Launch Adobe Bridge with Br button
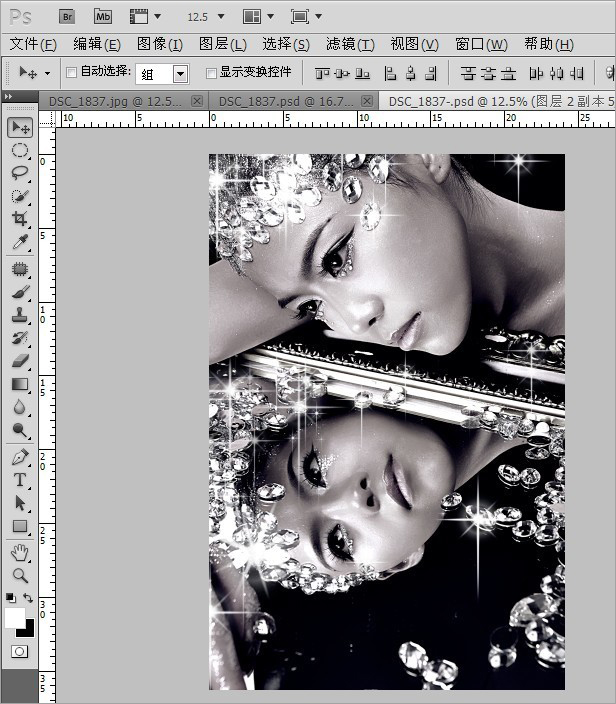616x704 pixels. tap(67, 16)
